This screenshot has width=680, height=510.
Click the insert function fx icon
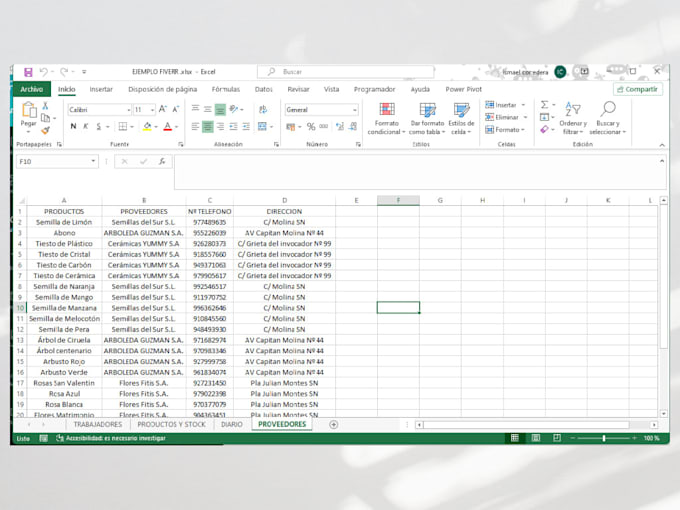[162, 162]
